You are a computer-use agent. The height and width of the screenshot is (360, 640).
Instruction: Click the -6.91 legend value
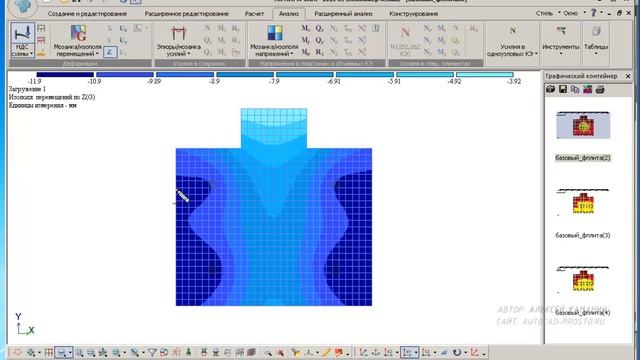pyautogui.click(x=334, y=82)
